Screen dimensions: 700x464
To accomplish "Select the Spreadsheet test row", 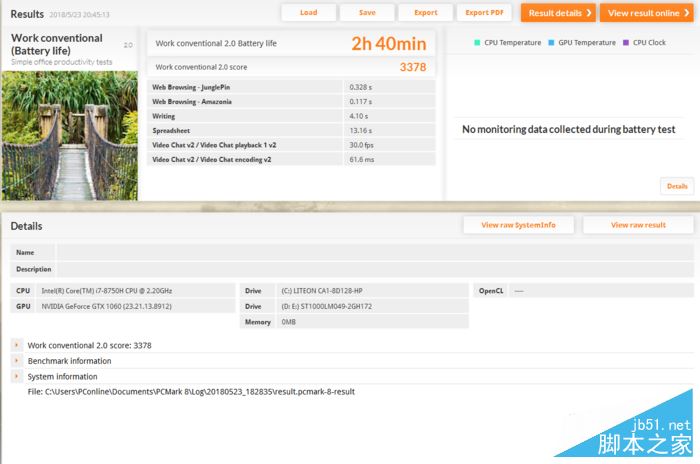I will coord(291,130).
